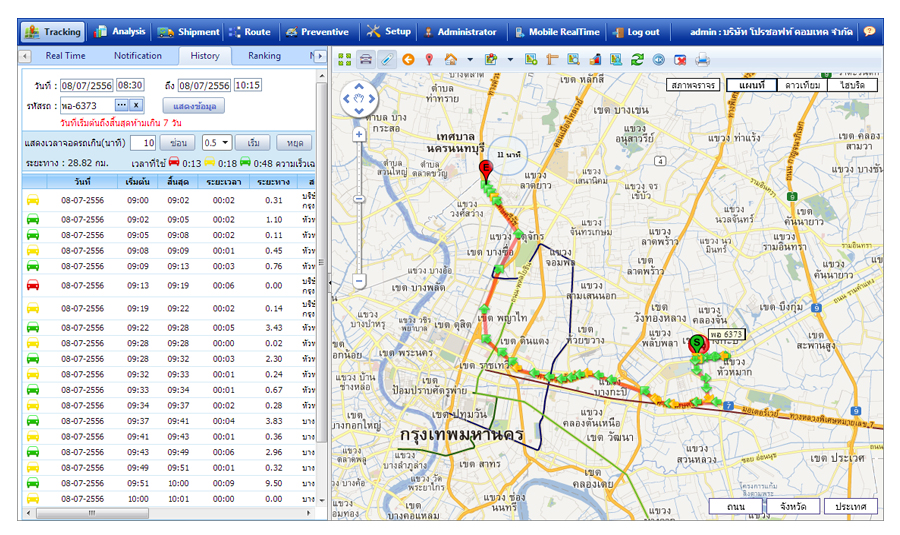The width and height of the screenshot is (900, 535).
Task: Click the ซ่อน hide button
Action: point(178,142)
